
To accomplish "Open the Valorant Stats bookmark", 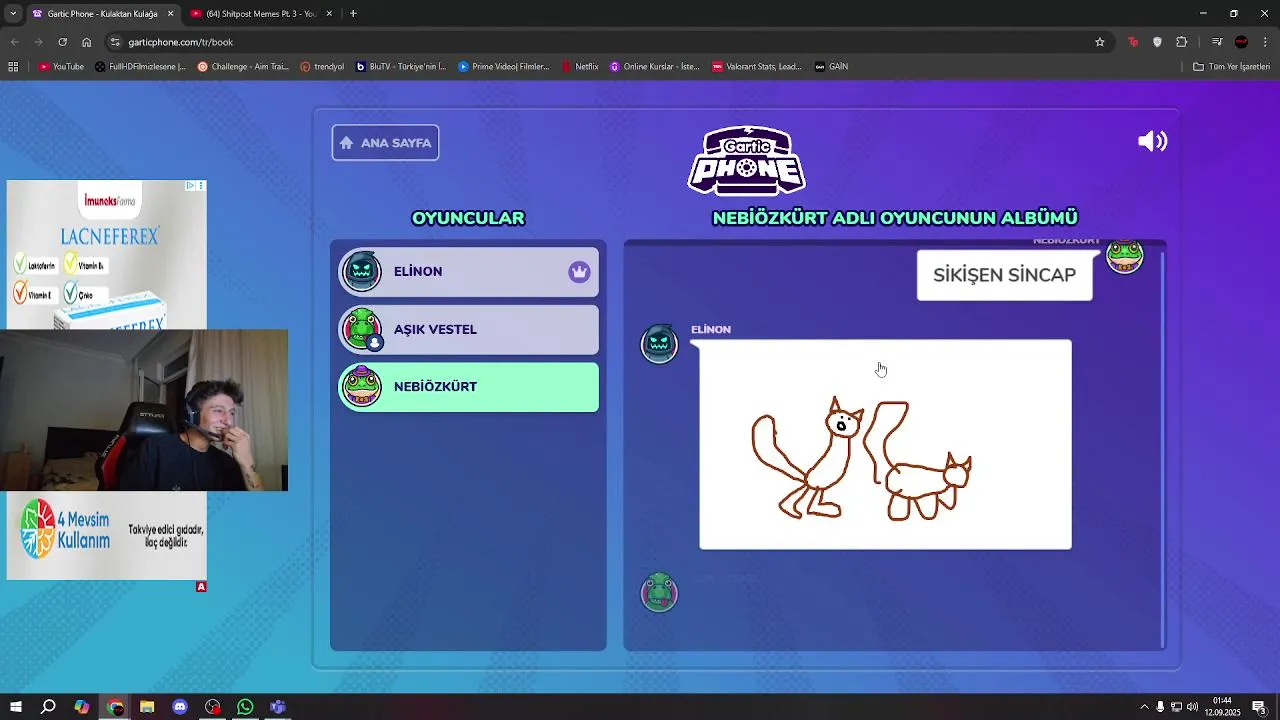I will (757, 67).
